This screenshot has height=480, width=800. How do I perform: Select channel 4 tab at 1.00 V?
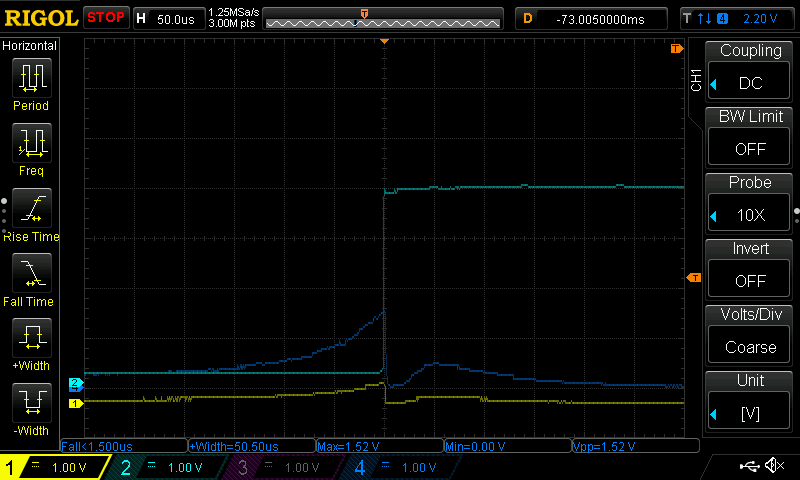pyautogui.click(x=401, y=467)
